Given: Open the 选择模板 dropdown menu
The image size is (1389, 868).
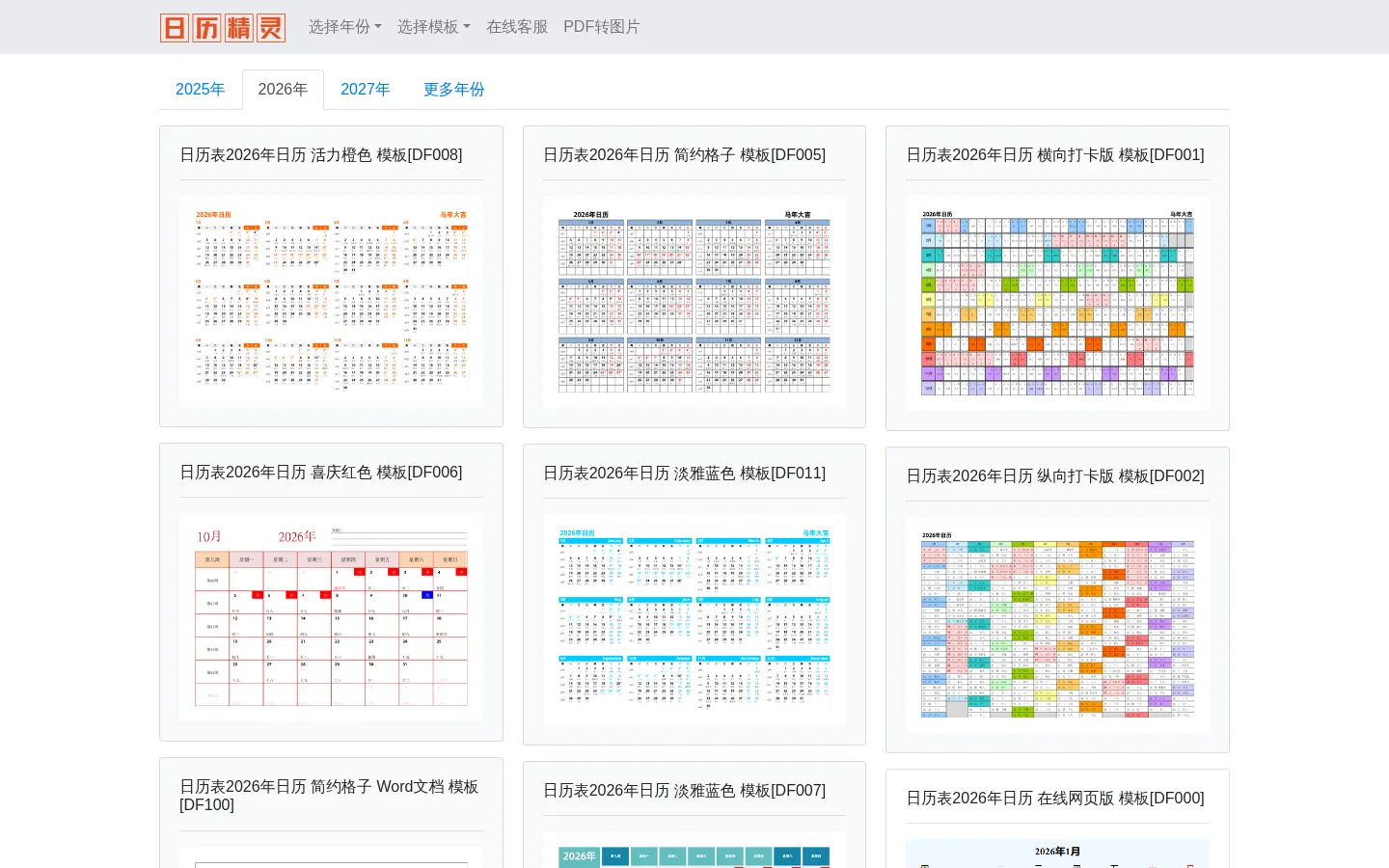Looking at the screenshot, I should [x=434, y=27].
